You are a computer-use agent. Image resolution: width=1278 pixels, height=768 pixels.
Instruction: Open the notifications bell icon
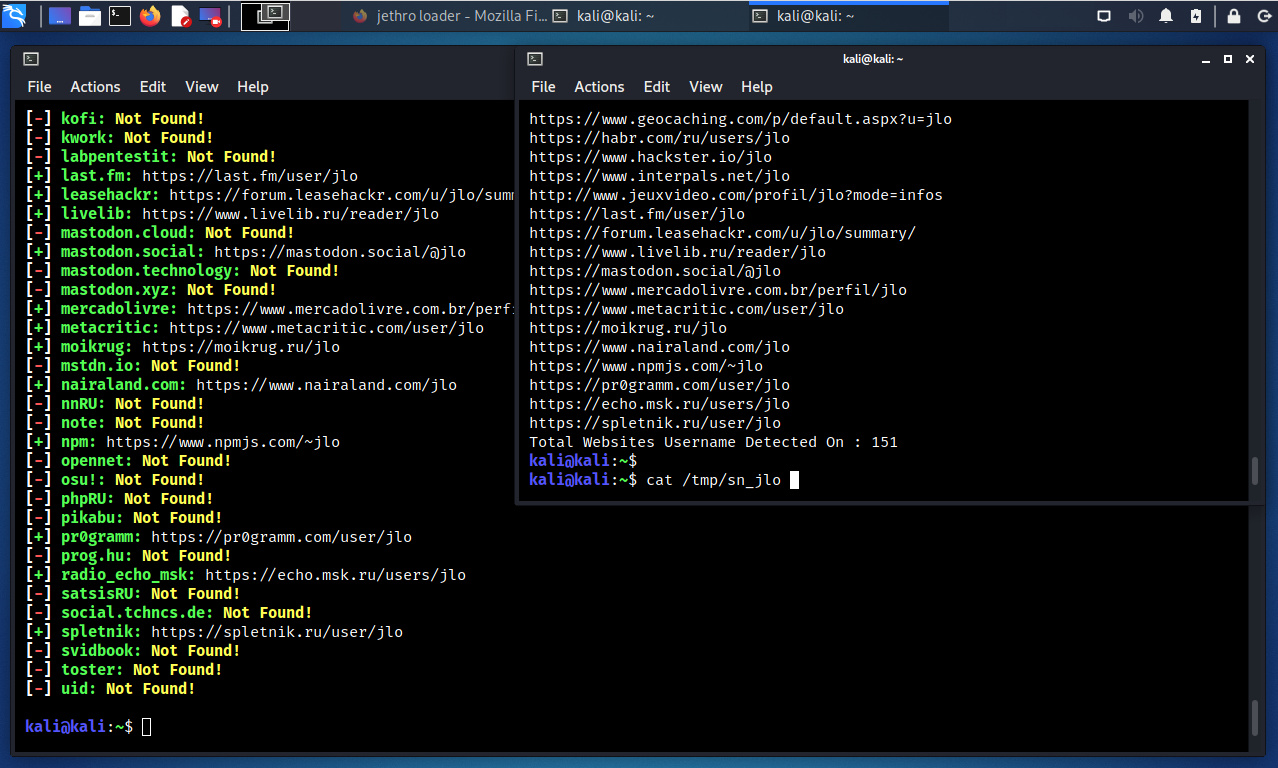[1166, 16]
